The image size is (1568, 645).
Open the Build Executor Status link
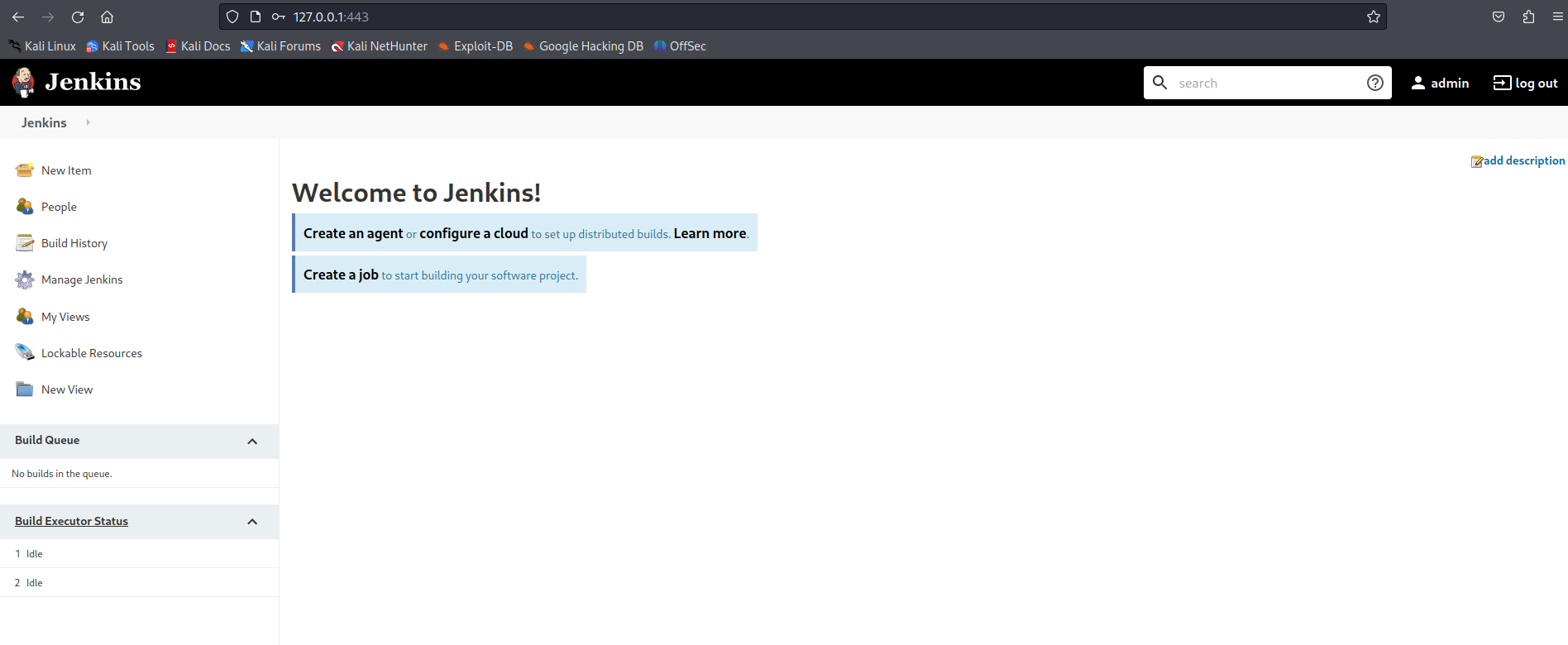(x=71, y=521)
